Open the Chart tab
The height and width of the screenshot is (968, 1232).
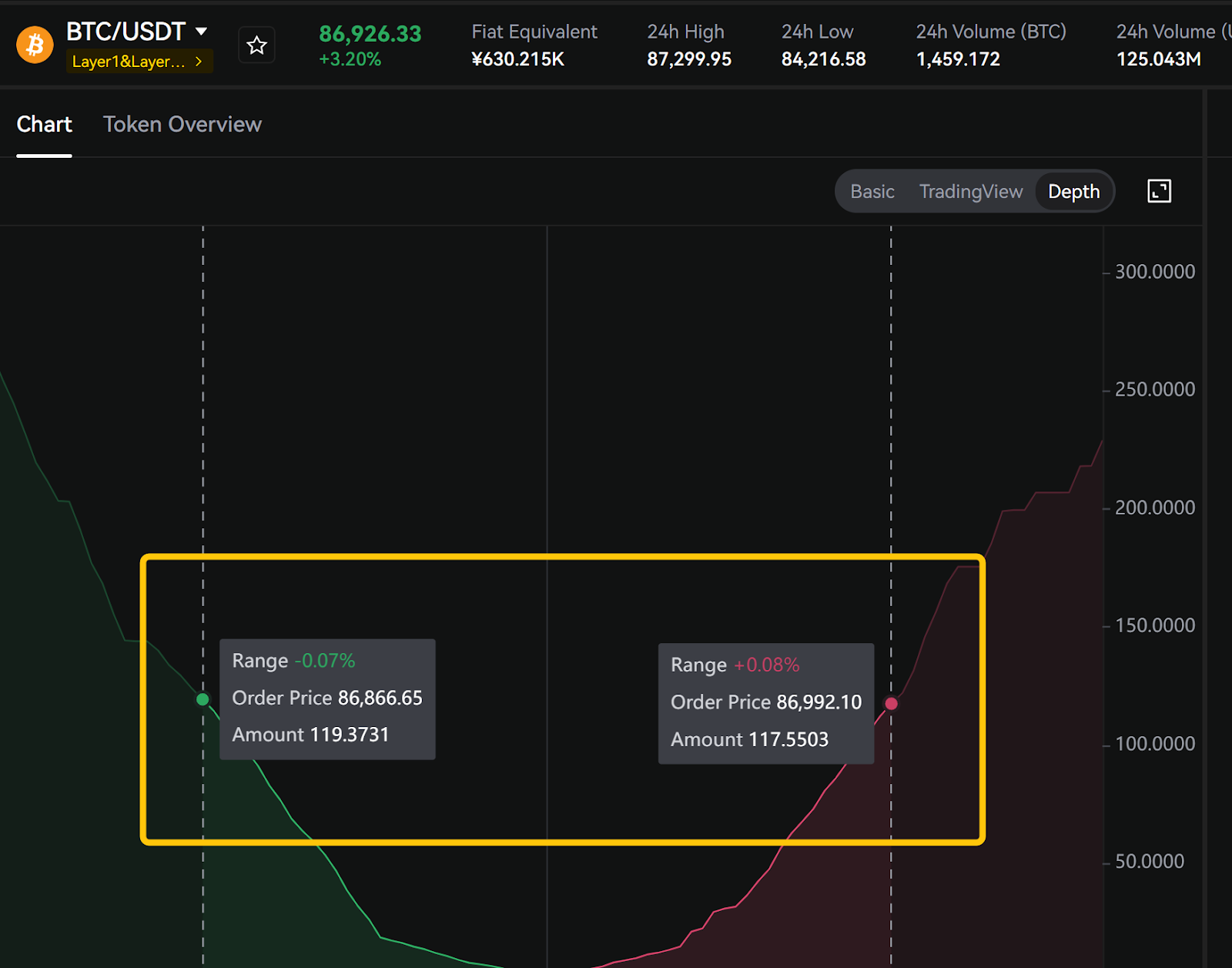pyautogui.click(x=44, y=125)
